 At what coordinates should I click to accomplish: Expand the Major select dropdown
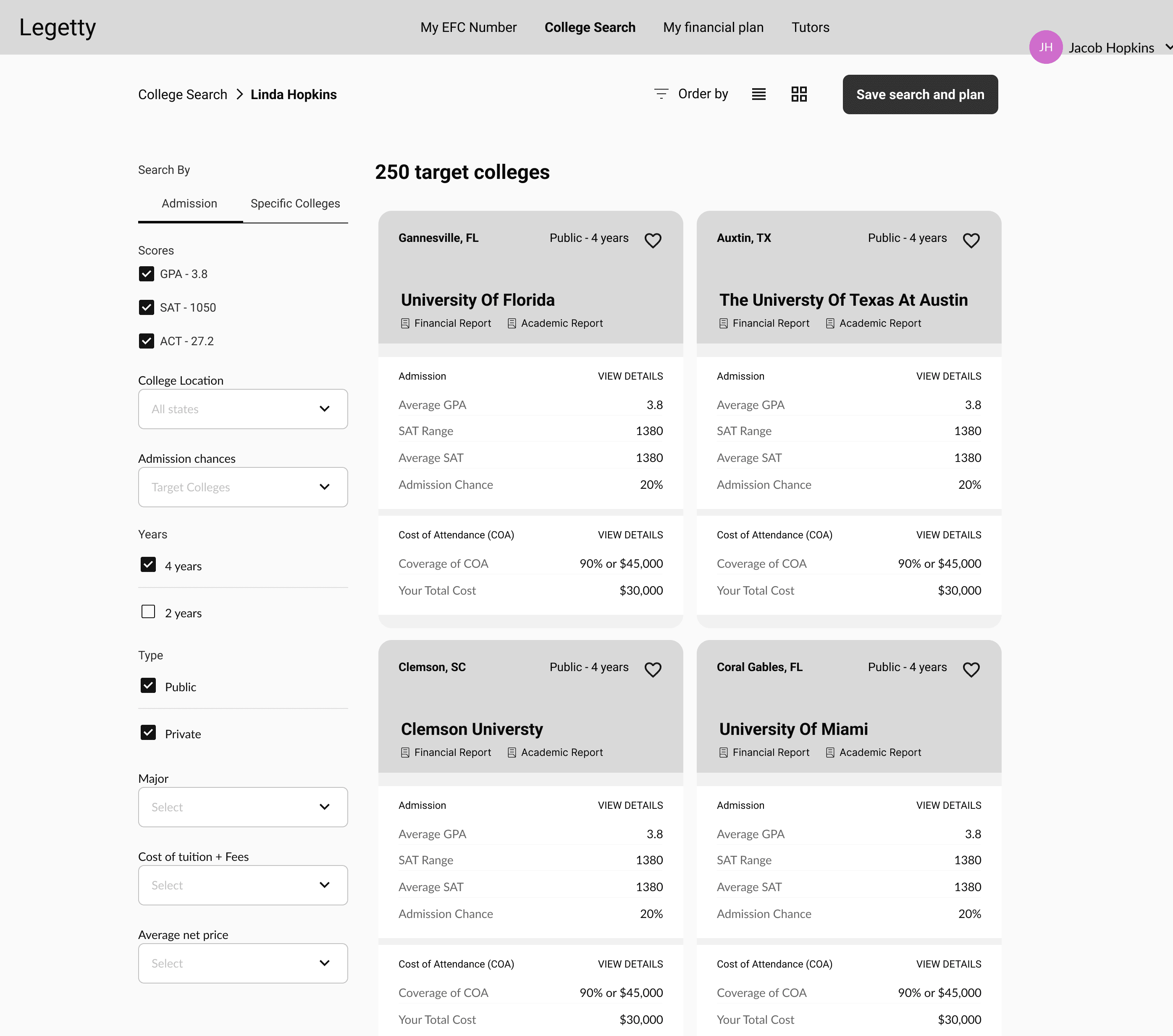[x=243, y=807]
